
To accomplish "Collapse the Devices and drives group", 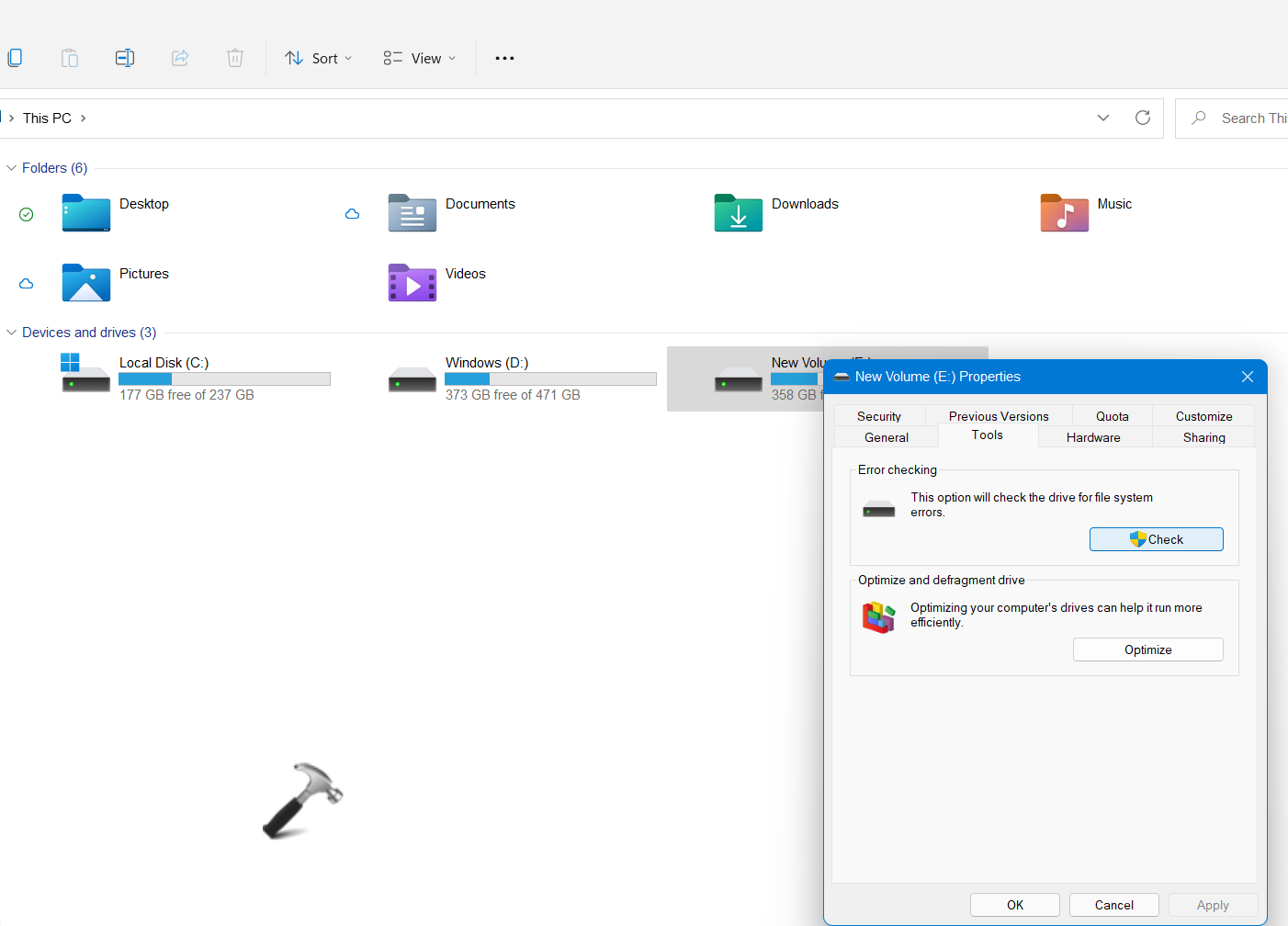I will coord(12,333).
